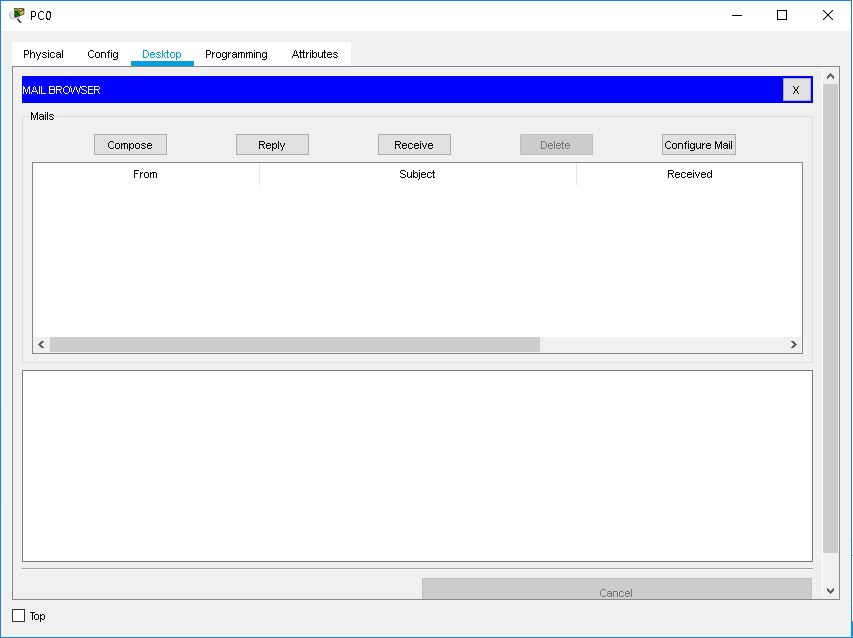Receive new mail messages
The image size is (853, 638).
pos(413,144)
